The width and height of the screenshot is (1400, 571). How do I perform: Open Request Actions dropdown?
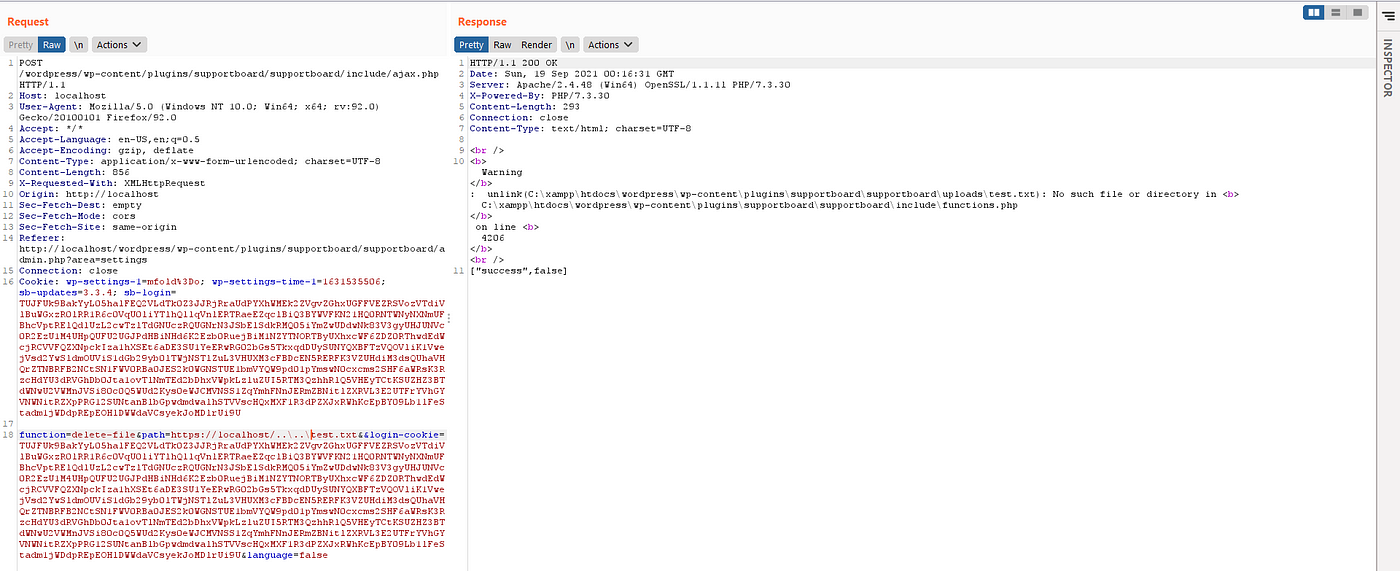tap(119, 45)
